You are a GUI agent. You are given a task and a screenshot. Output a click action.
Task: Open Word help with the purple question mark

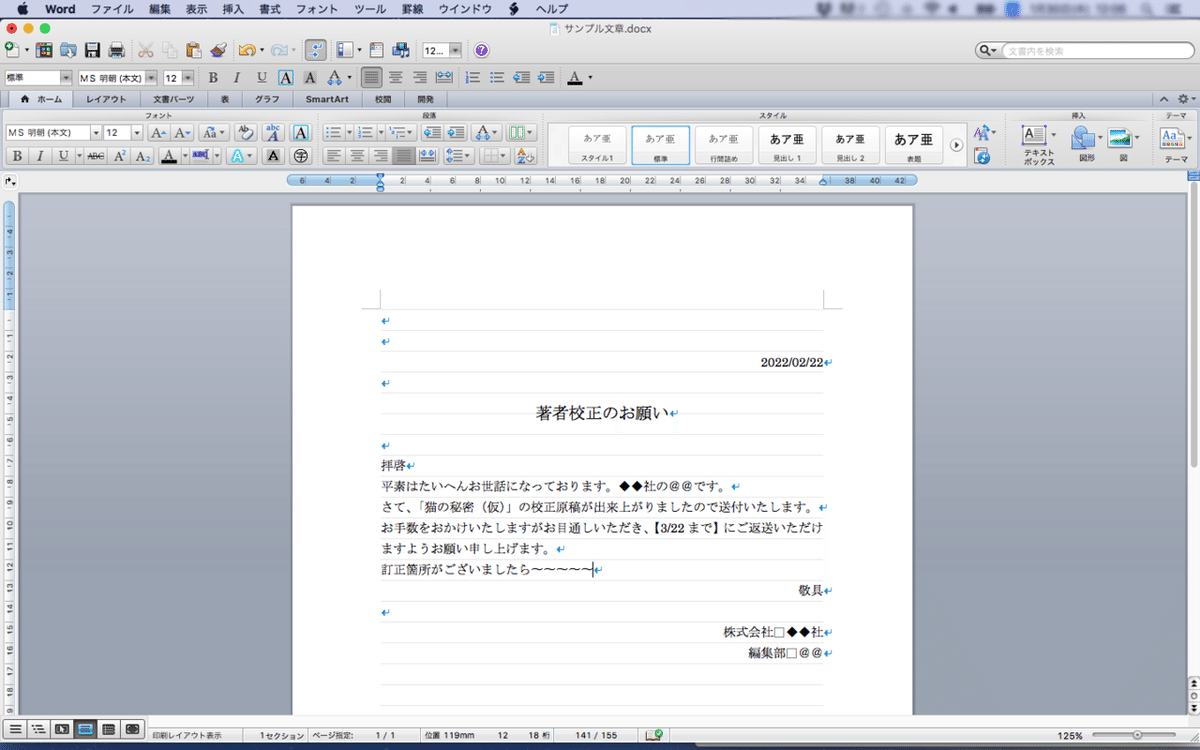pos(481,50)
